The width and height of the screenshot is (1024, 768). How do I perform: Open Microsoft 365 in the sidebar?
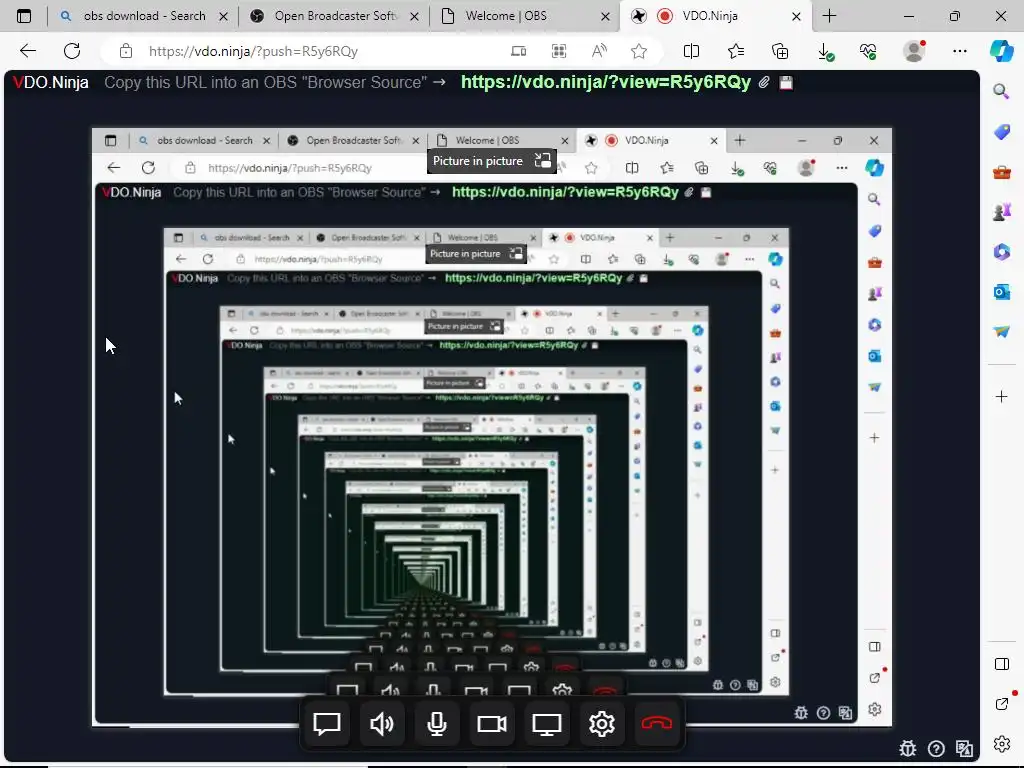(x=1002, y=251)
